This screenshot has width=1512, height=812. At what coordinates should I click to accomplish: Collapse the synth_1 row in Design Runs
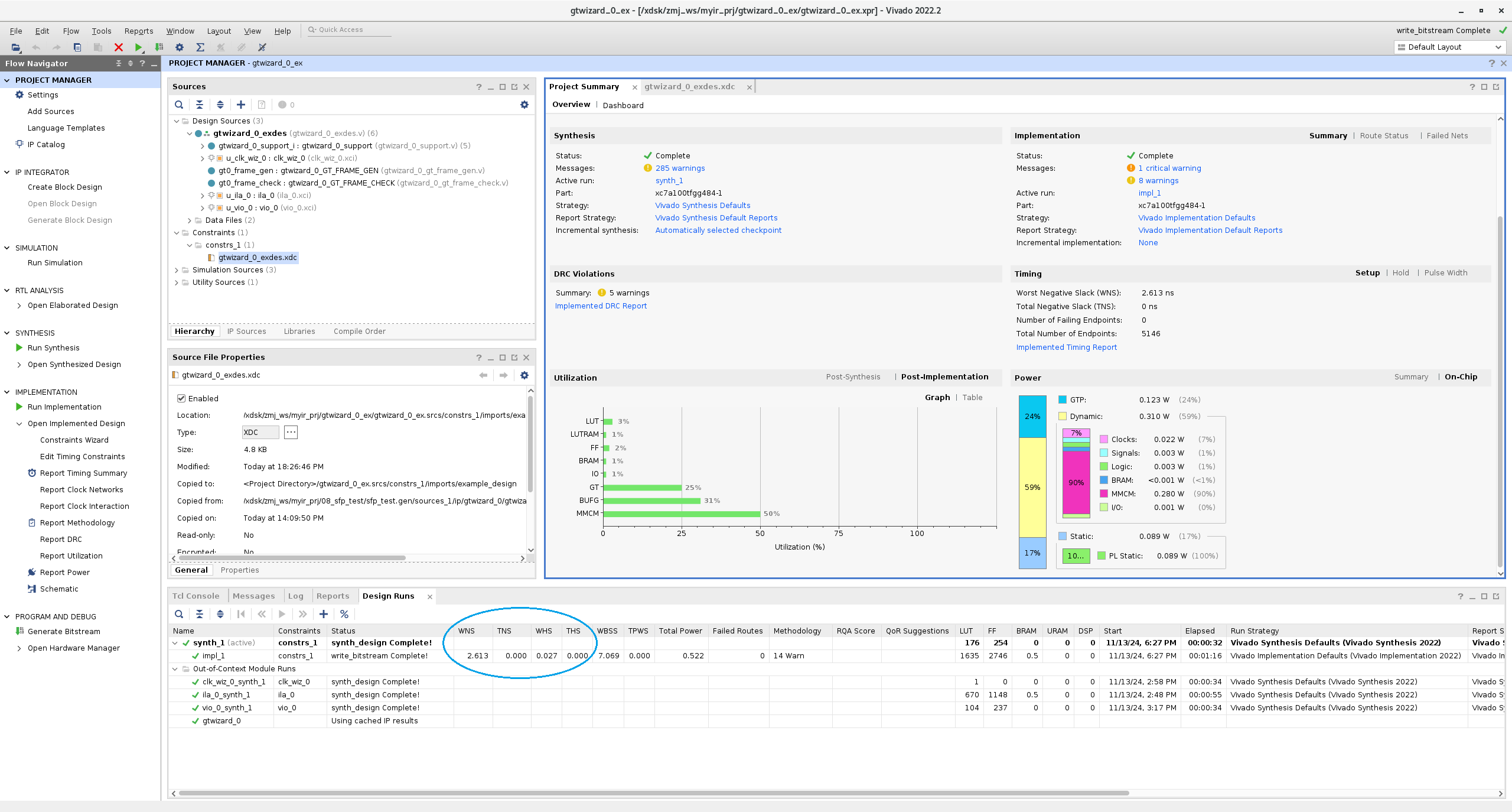point(175,643)
